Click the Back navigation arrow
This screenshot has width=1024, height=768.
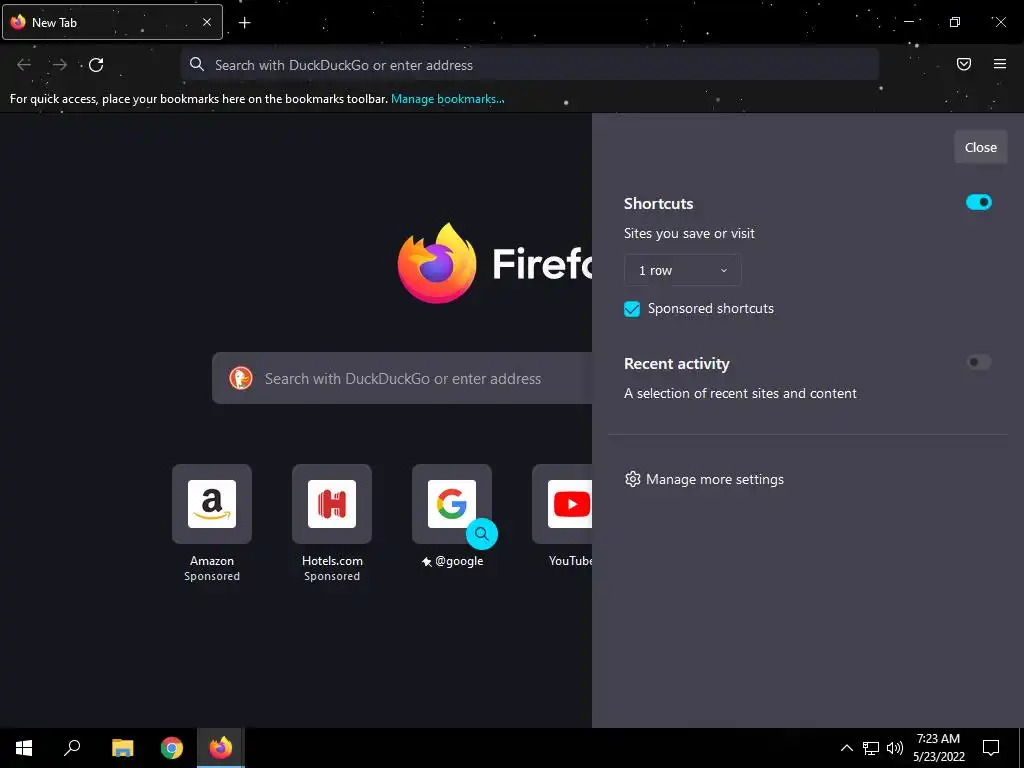(x=24, y=65)
